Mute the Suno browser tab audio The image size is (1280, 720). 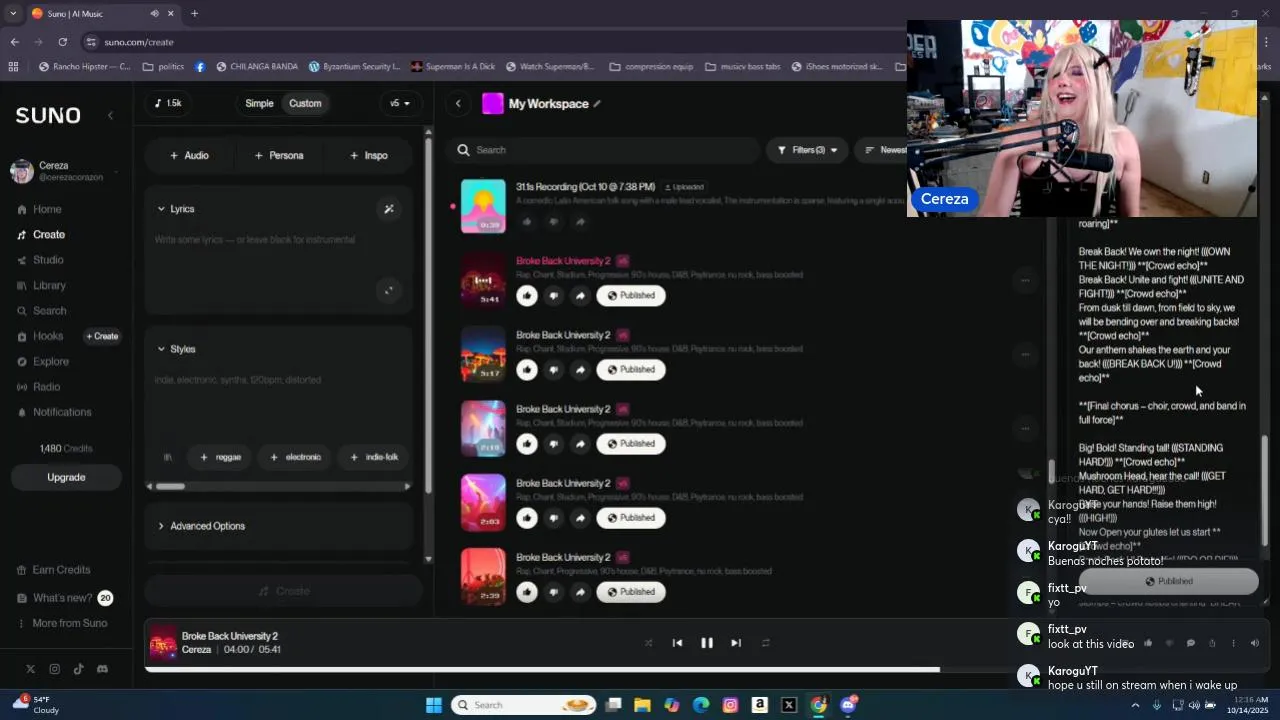(154, 14)
